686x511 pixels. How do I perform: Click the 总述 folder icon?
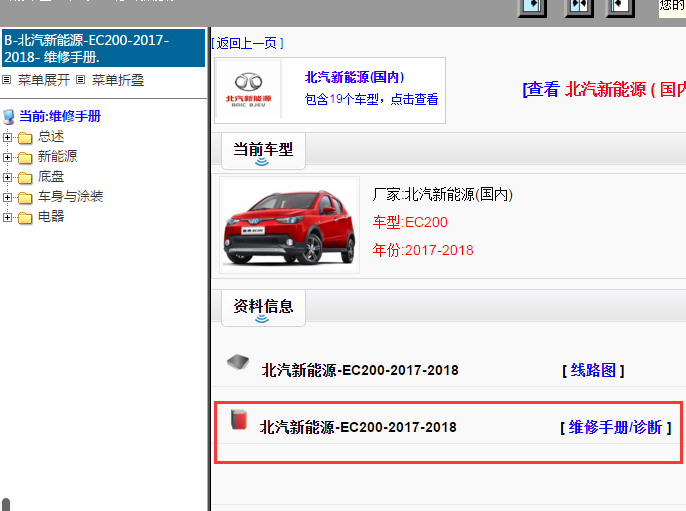click(25, 138)
